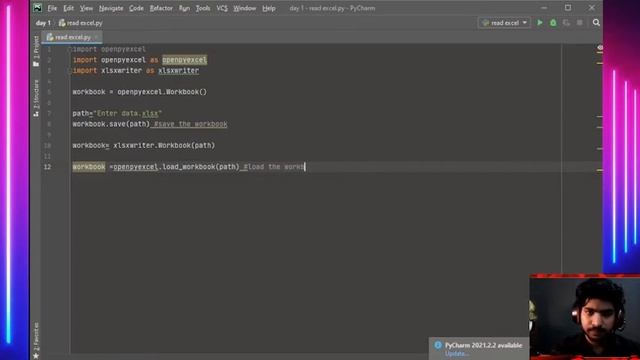The image size is (640, 360).
Task: Click openpyexcel.Workbook() on line 5
Action: [162, 92]
